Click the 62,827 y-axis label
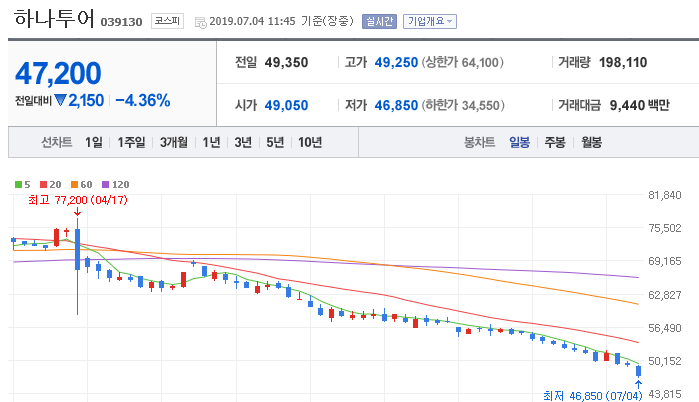Screen dimensions: 699x402 665,295
